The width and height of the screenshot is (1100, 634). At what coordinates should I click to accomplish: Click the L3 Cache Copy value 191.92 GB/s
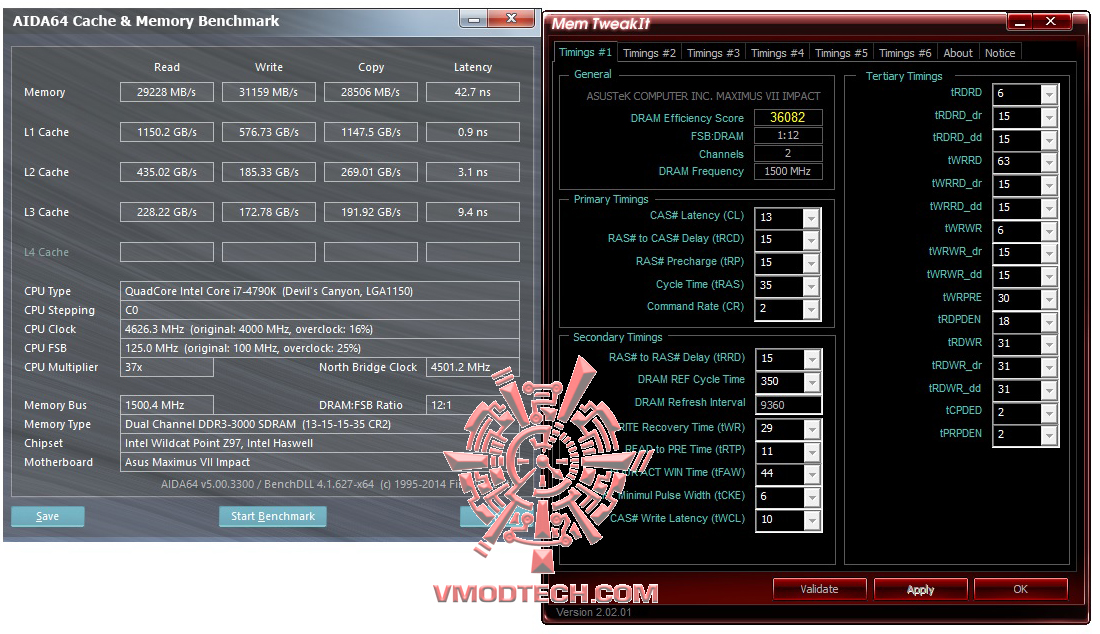click(370, 212)
